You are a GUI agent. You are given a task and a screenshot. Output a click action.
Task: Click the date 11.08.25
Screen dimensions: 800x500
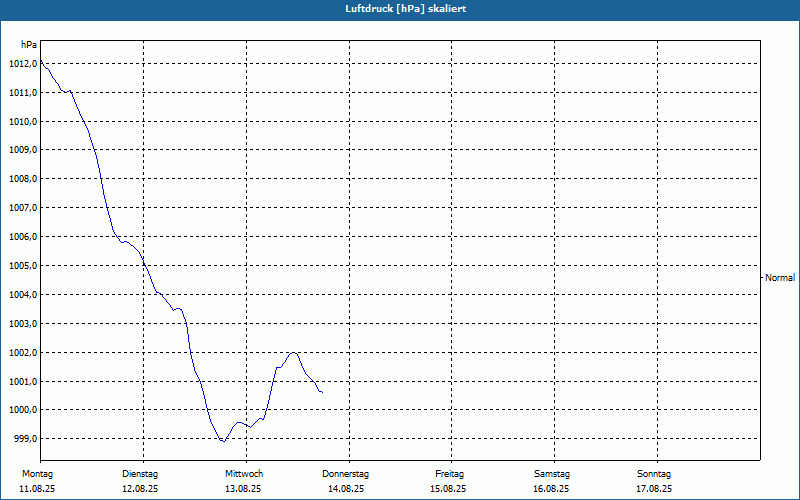coord(37,489)
